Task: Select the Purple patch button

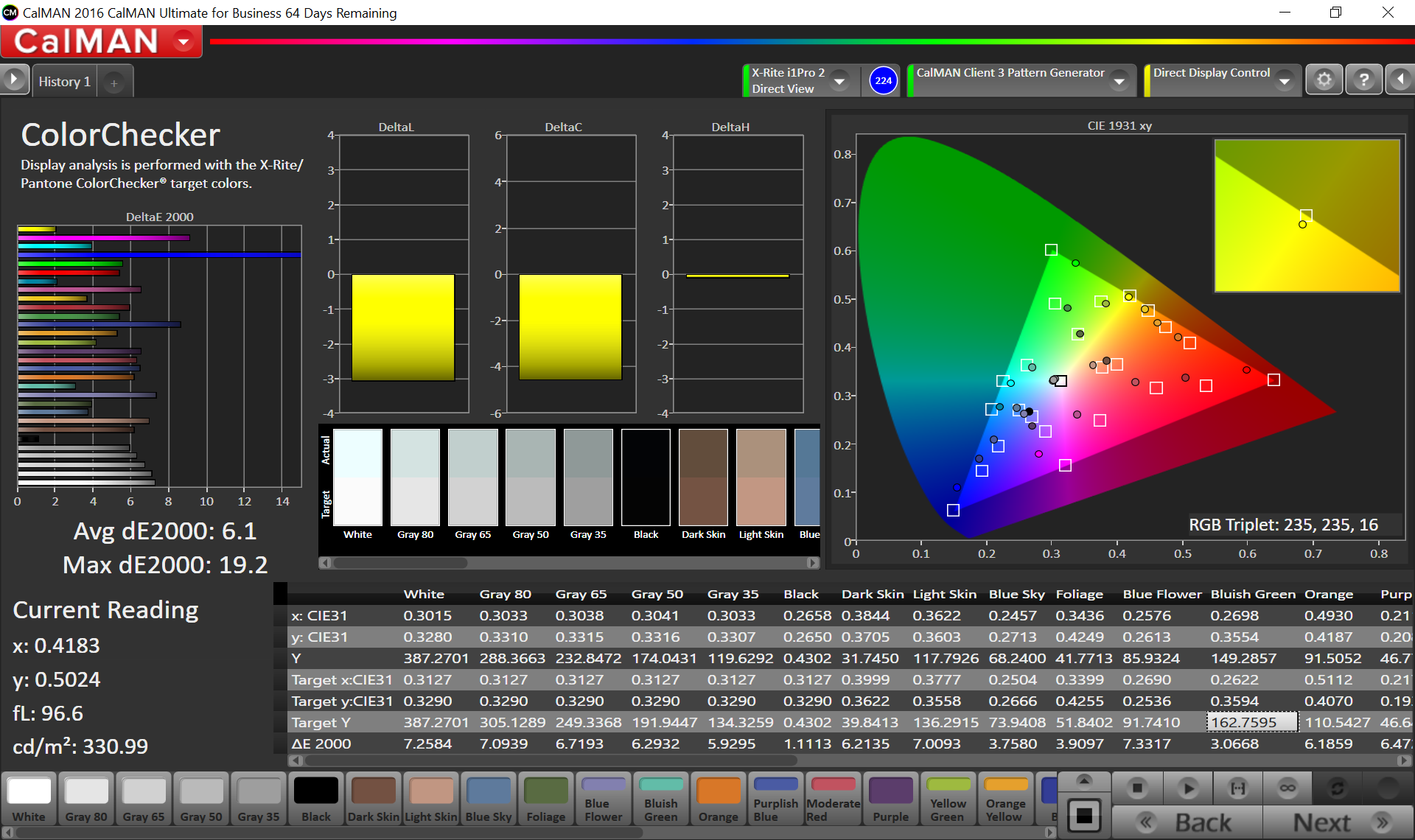Action: [891, 799]
